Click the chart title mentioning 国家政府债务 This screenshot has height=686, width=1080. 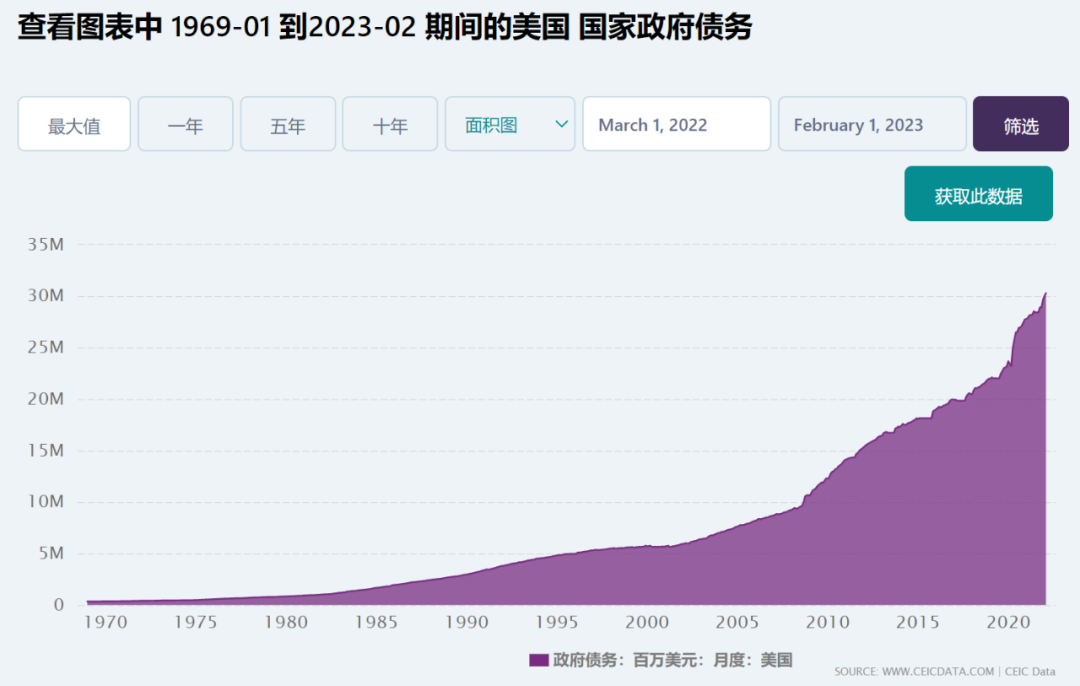[385, 29]
